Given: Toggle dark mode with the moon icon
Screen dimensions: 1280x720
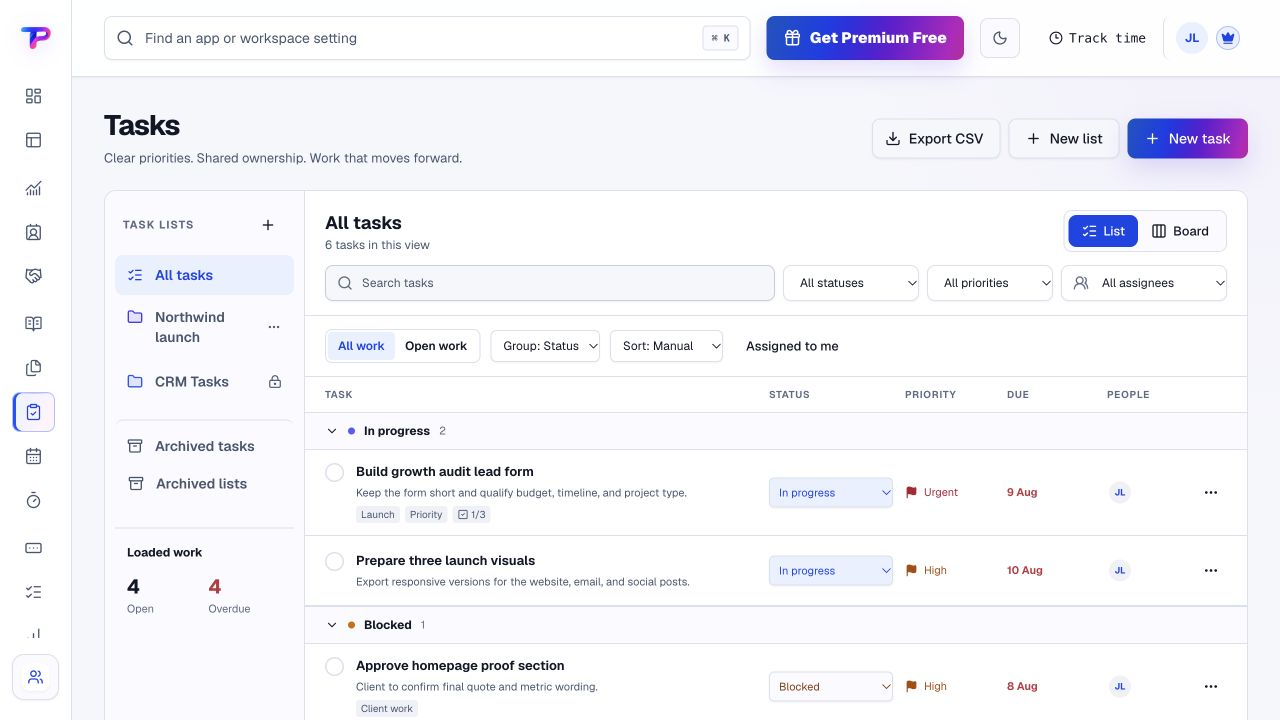Looking at the screenshot, I should [1000, 38].
